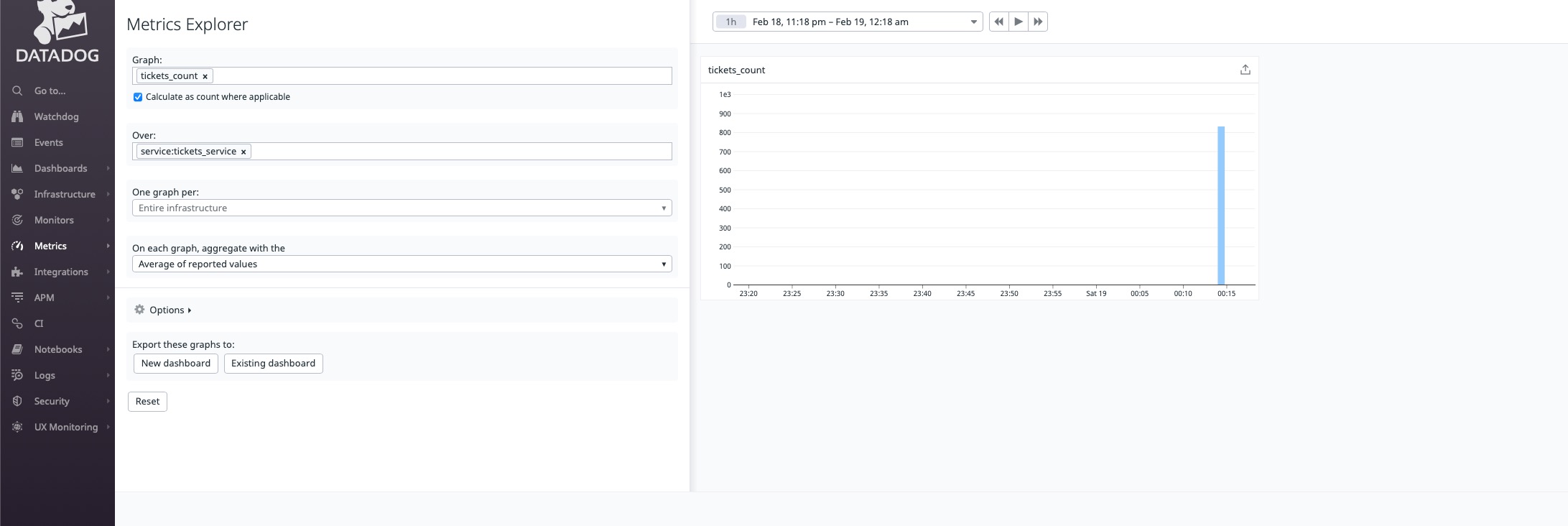The width and height of the screenshot is (1568, 526).
Task: Export the tickets_count graph via share icon
Action: [1245, 70]
